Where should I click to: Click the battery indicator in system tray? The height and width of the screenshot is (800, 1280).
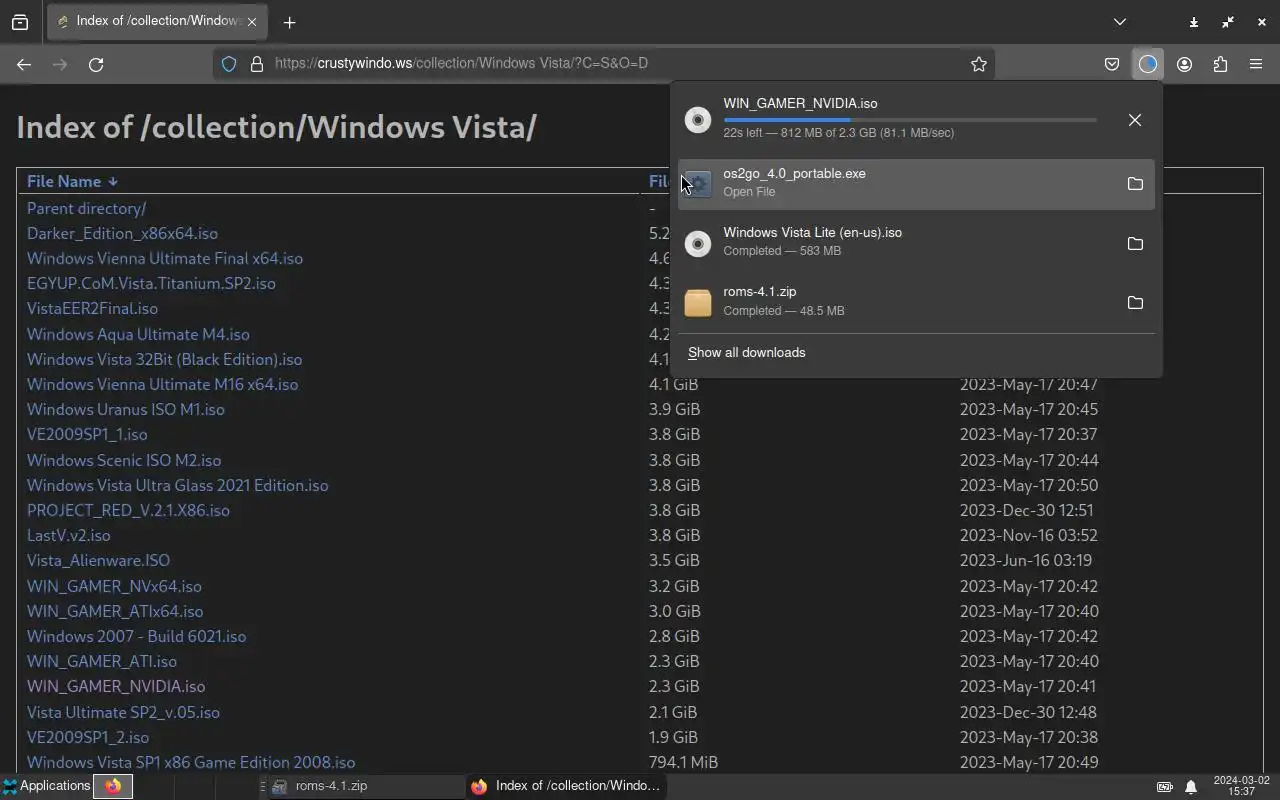(1164, 787)
